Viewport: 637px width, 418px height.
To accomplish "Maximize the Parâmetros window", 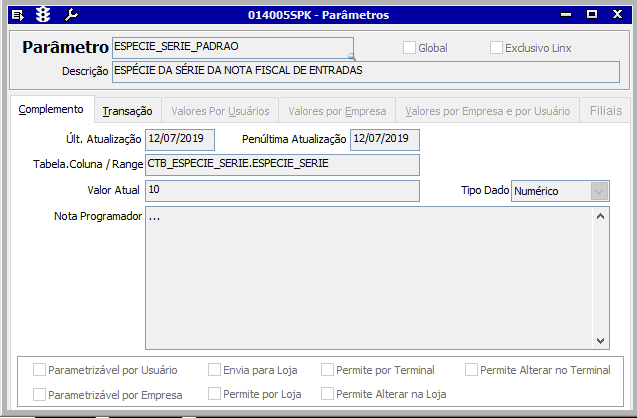I will click(592, 15).
